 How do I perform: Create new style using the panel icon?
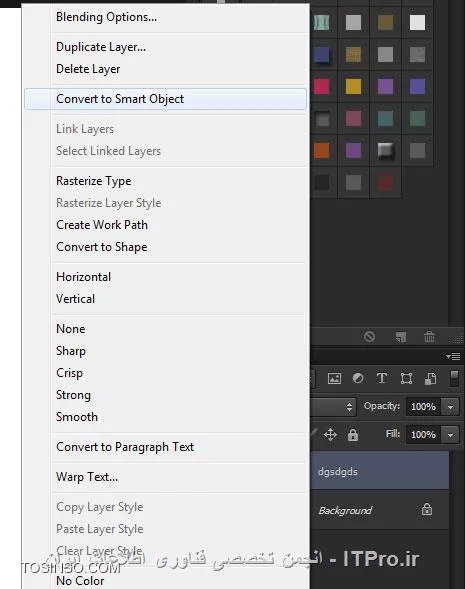tap(401, 337)
